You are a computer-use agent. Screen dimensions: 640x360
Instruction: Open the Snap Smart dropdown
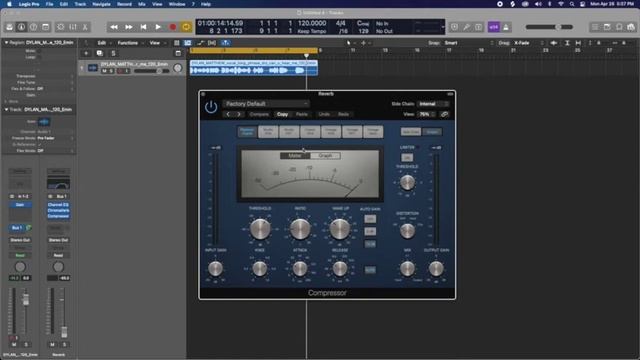point(469,43)
